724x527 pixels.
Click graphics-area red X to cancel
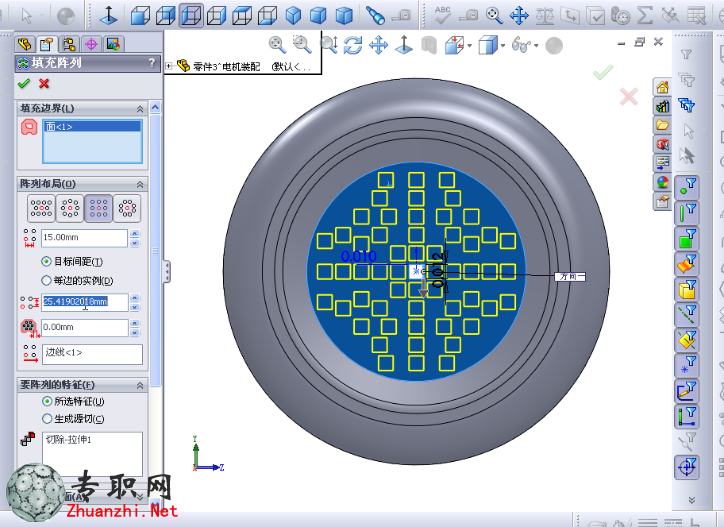[629, 97]
